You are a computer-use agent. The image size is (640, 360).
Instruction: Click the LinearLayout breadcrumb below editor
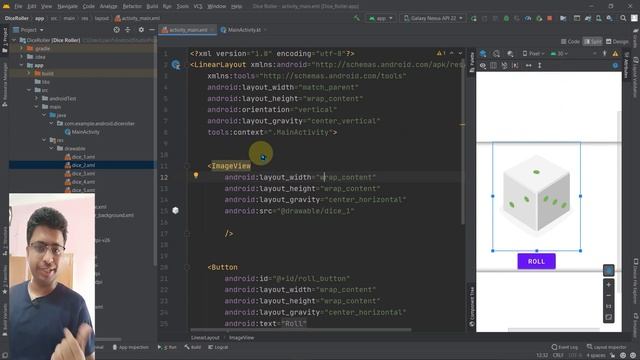(x=205, y=338)
